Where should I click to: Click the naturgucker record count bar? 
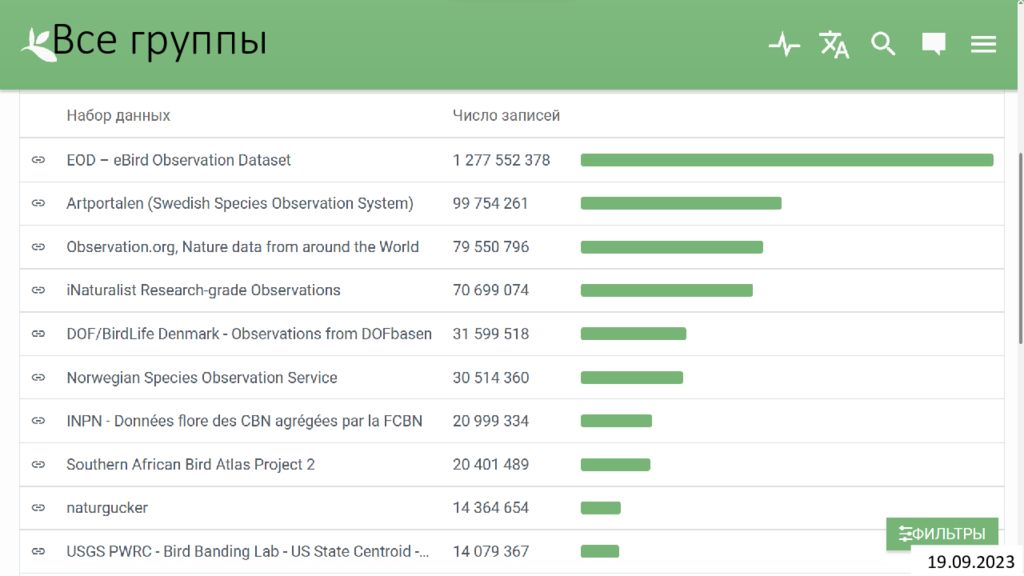(x=600, y=507)
